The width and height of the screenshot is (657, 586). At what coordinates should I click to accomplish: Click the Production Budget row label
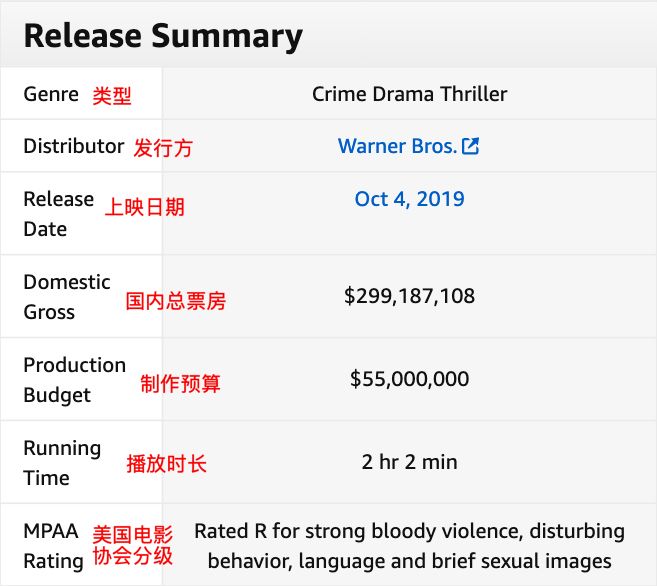pos(74,379)
